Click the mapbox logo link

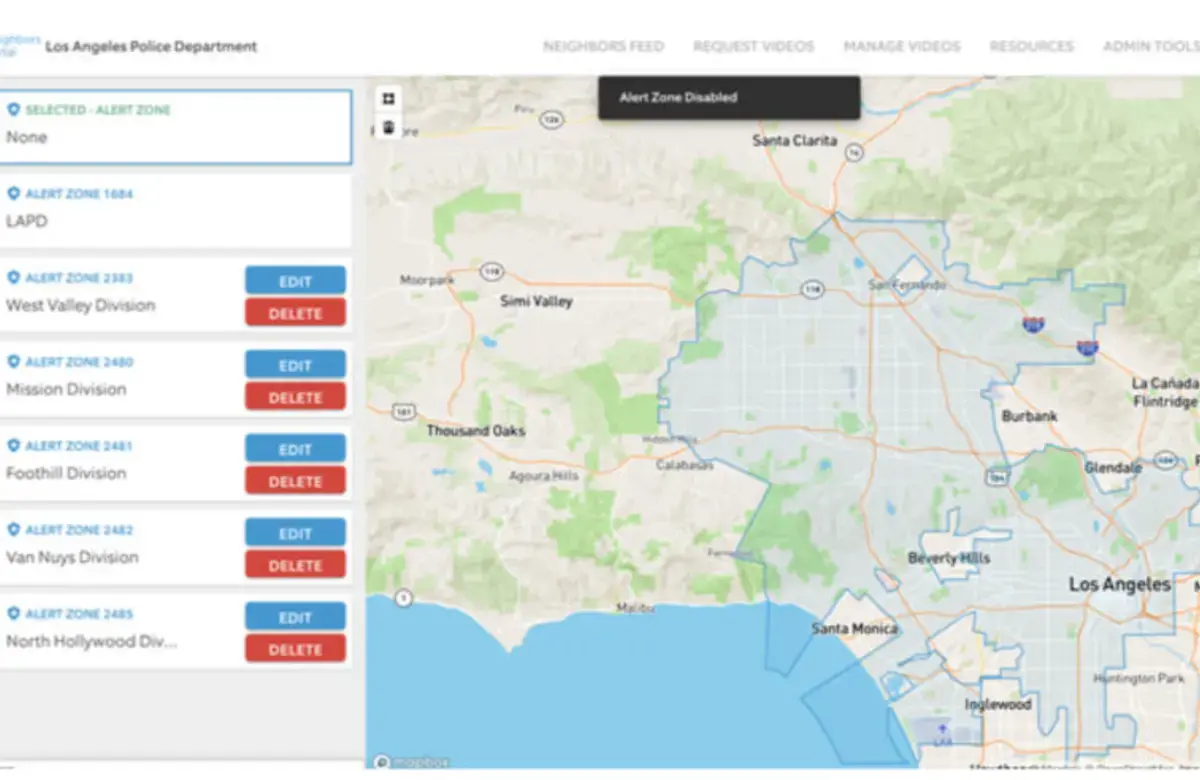412,762
